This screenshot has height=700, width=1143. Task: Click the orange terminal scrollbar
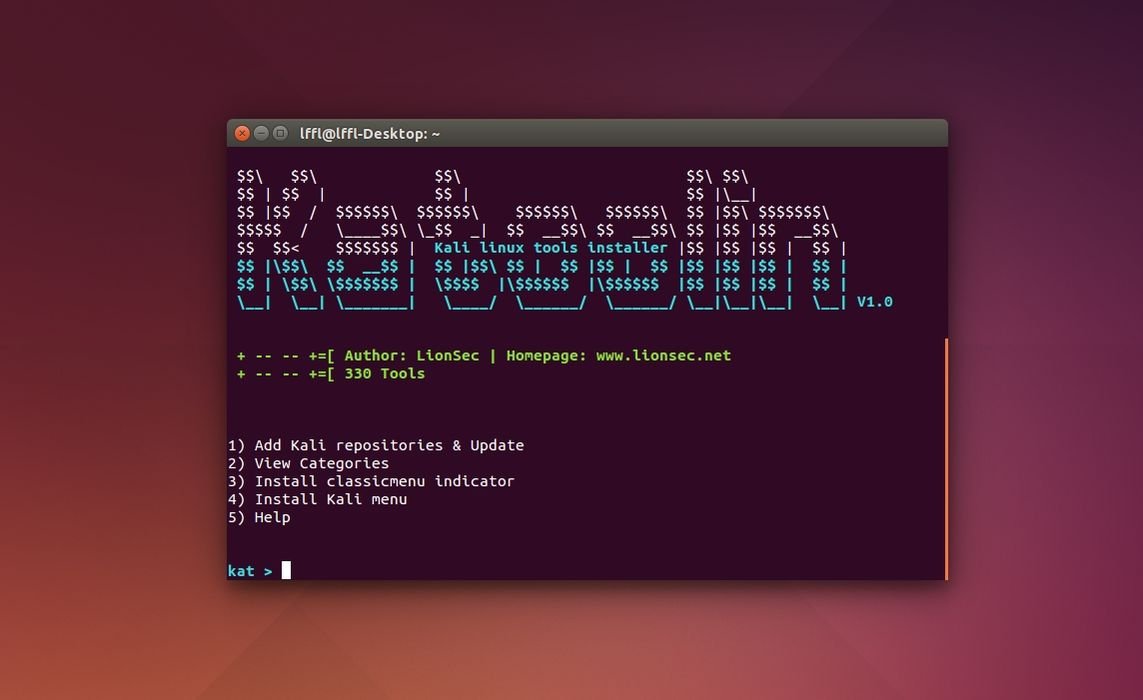[946, 459]
